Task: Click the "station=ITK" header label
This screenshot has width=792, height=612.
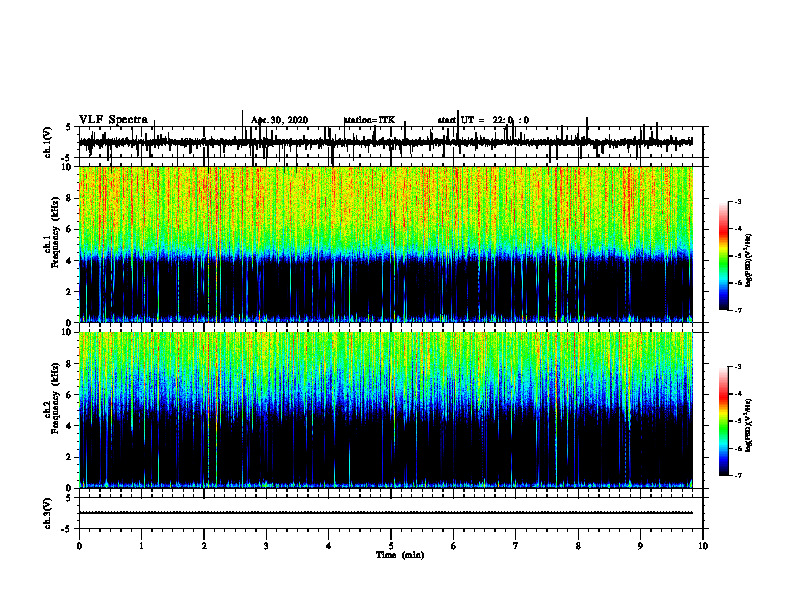Action: click(x=369, y=120)
